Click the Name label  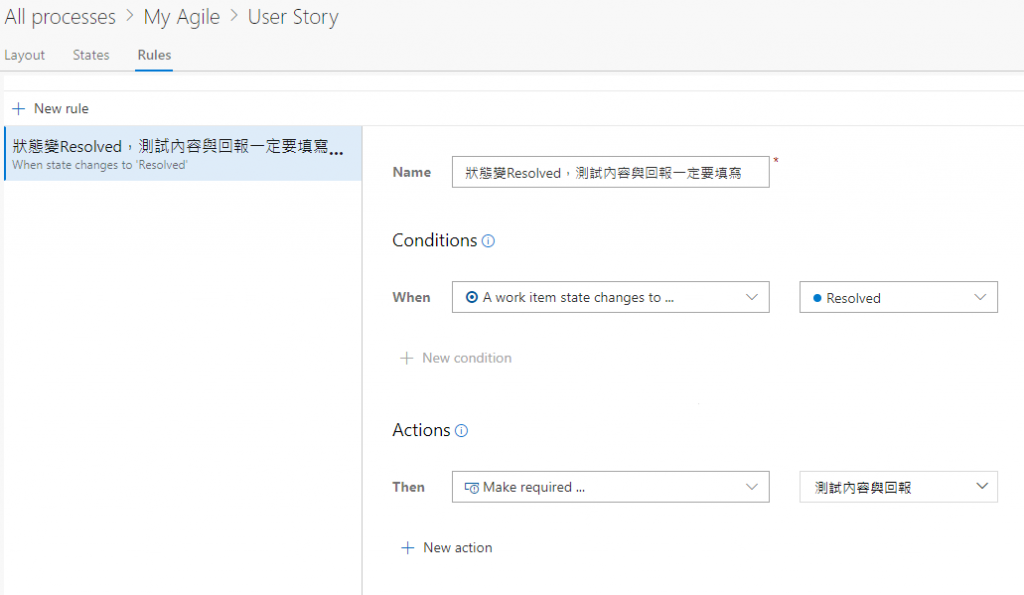point(411,172)
